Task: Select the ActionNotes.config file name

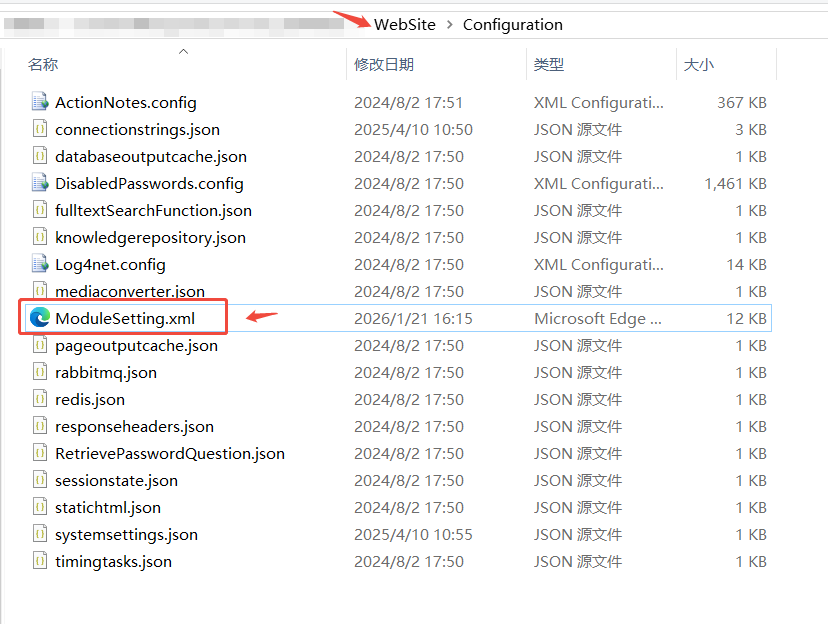Action: point(126,102)
